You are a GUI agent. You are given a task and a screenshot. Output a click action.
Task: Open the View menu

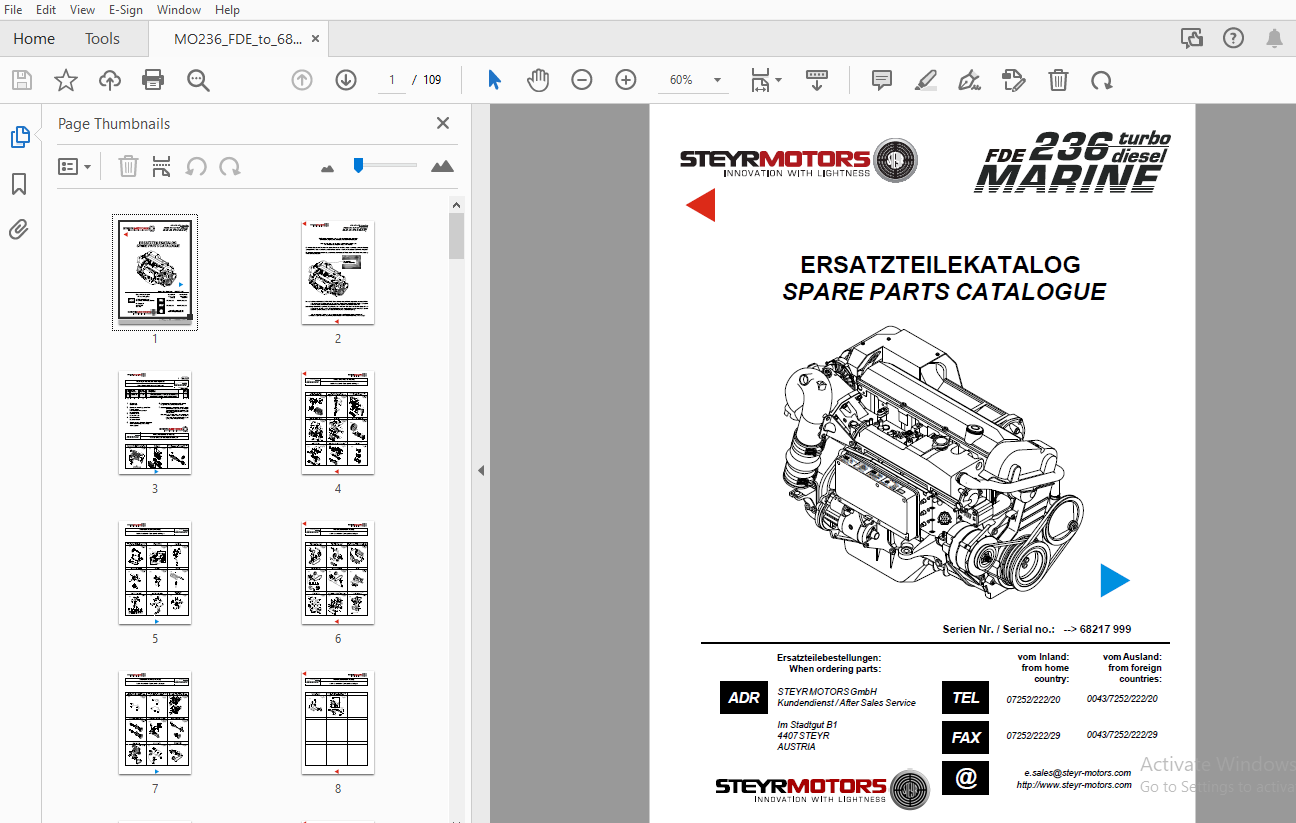tap(83, 10)
